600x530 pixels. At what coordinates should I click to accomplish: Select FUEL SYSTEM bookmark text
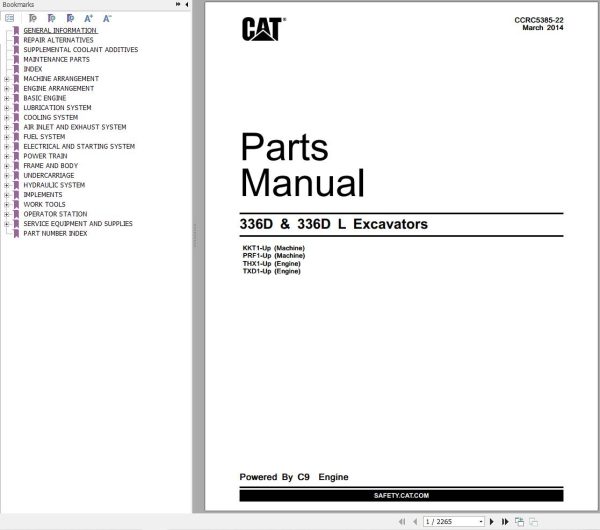coord(44,137)
